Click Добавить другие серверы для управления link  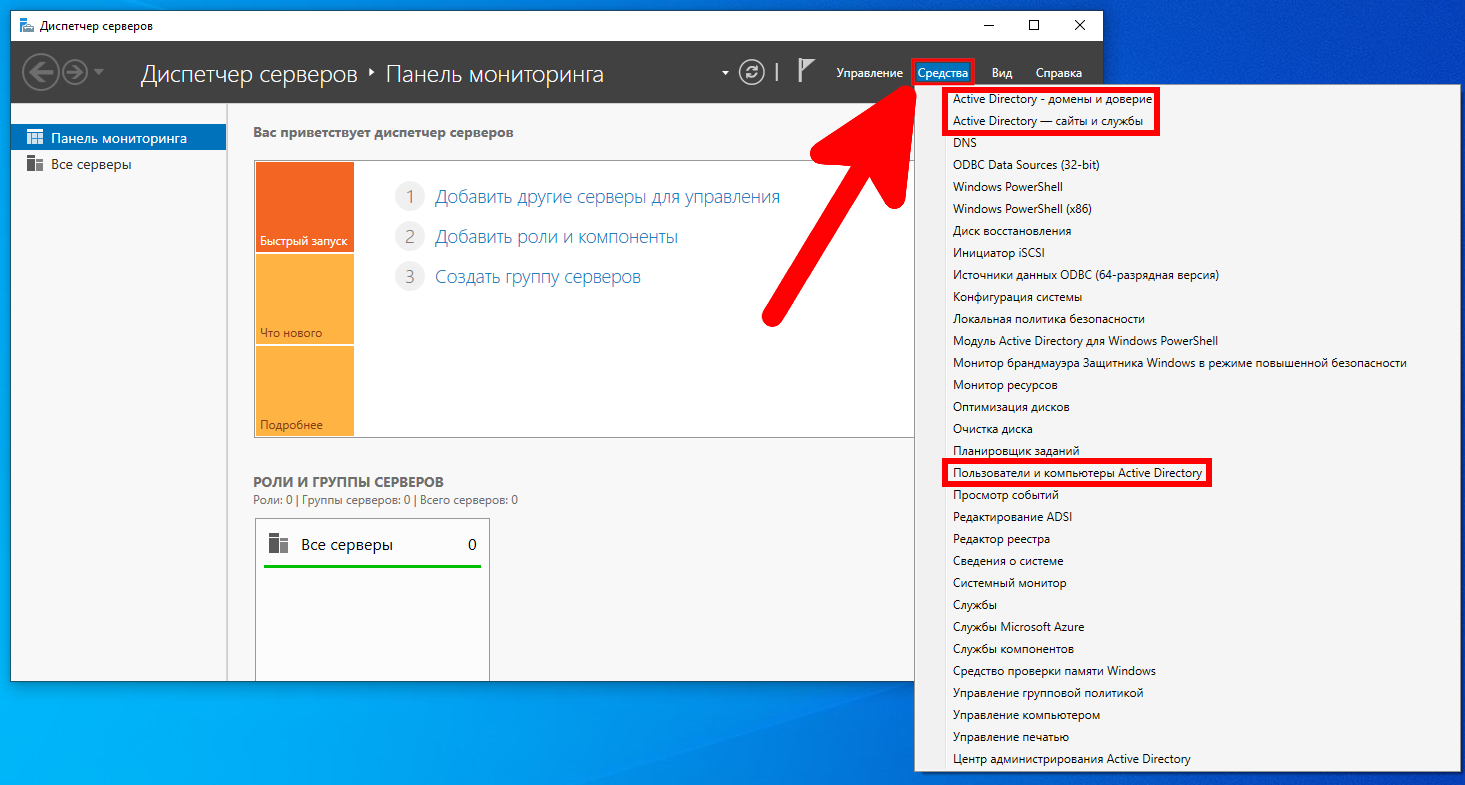607,197
